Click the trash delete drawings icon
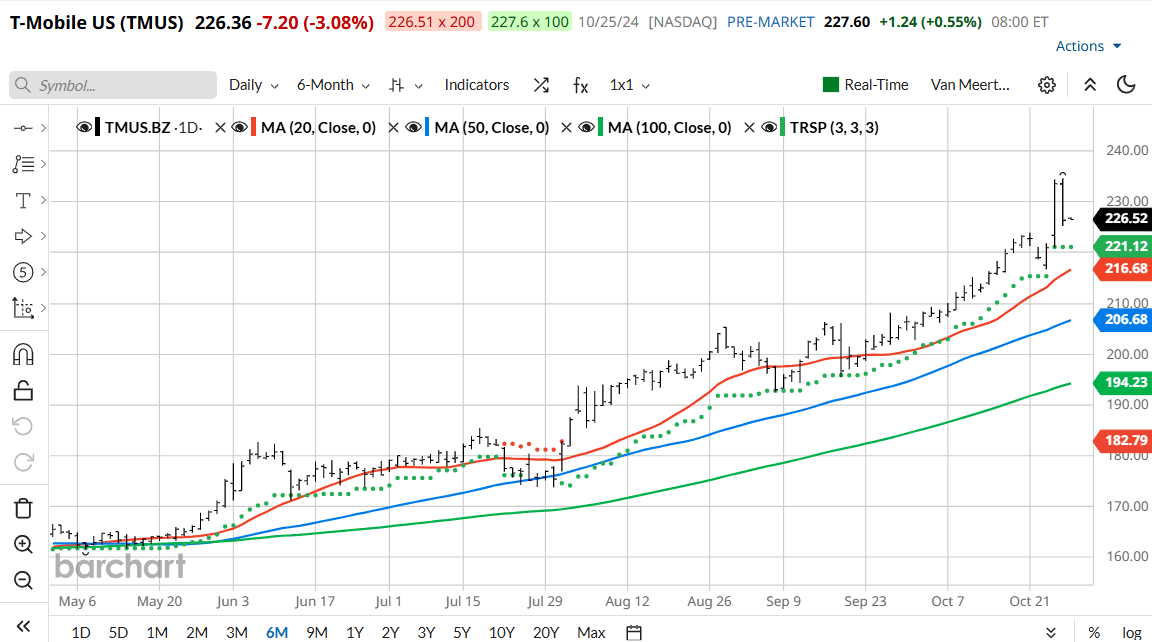The image size is (1152, 642). click(x=23, y=508)
